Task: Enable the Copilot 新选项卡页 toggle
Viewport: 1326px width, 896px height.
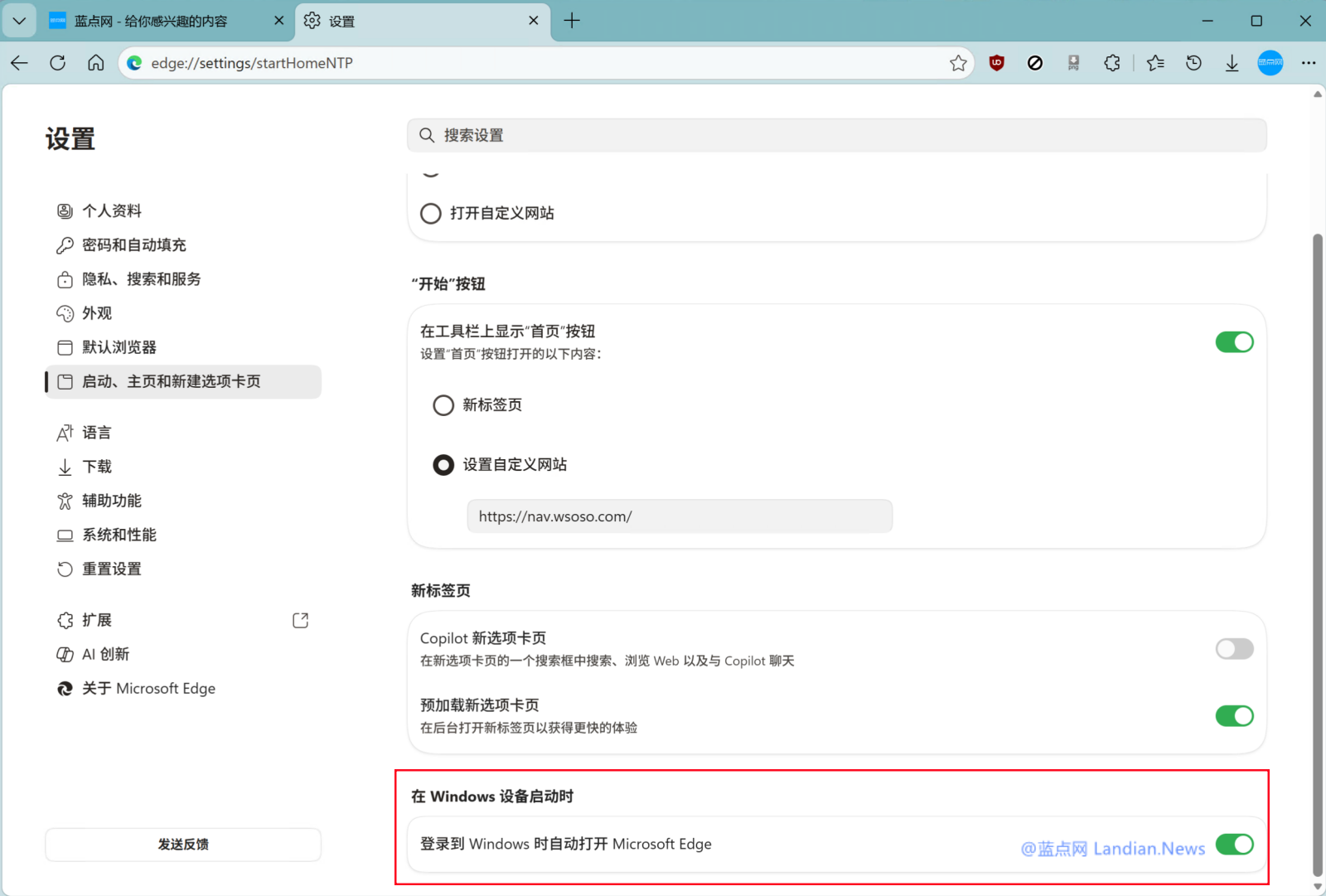Action: (1234, 649)
